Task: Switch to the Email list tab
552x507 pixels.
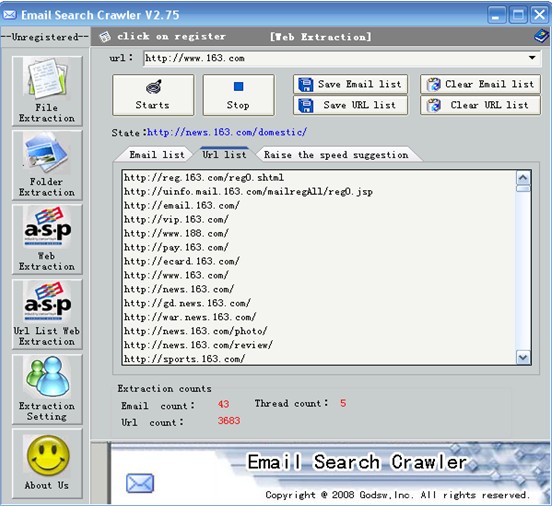Action: [x=157, y=155]
